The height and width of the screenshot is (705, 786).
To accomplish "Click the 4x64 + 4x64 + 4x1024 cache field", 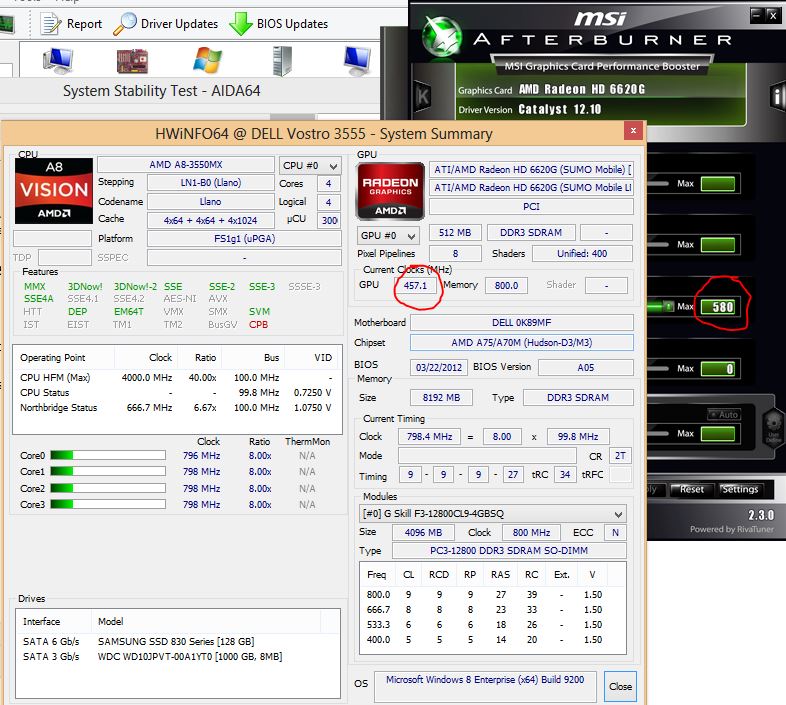I will click(211, 220).
